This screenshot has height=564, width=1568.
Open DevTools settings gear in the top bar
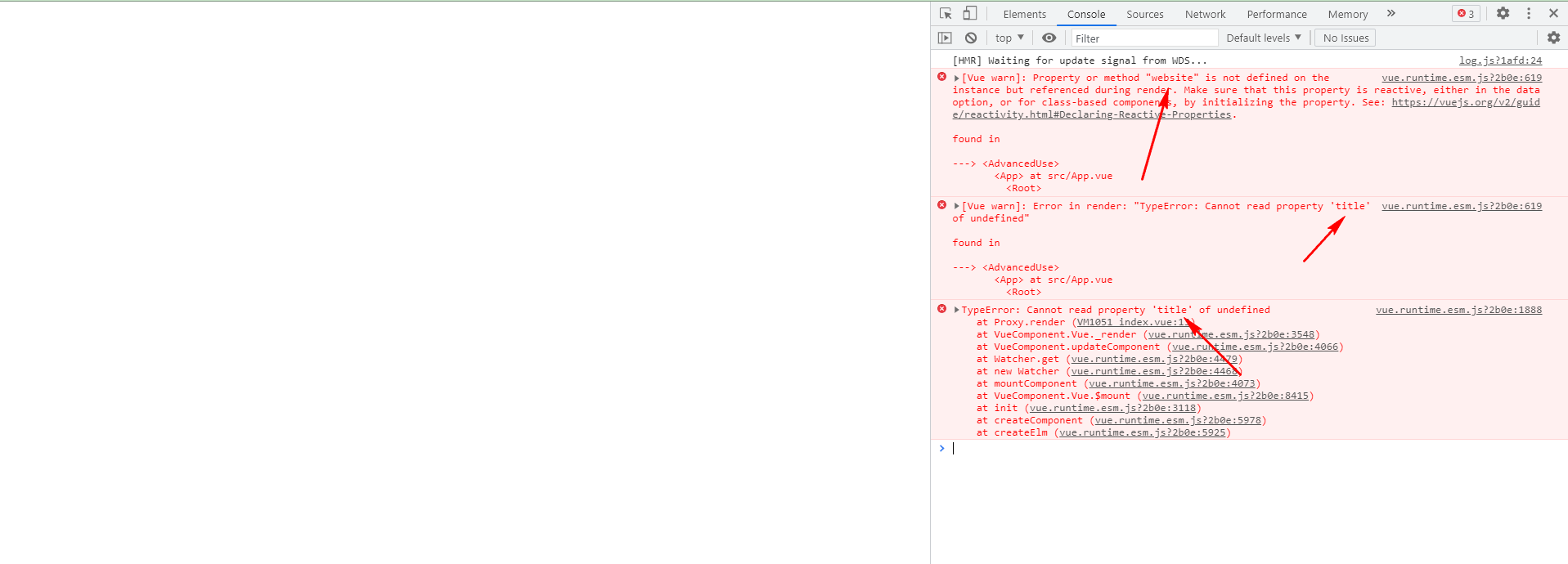[x=1503, y=13]
